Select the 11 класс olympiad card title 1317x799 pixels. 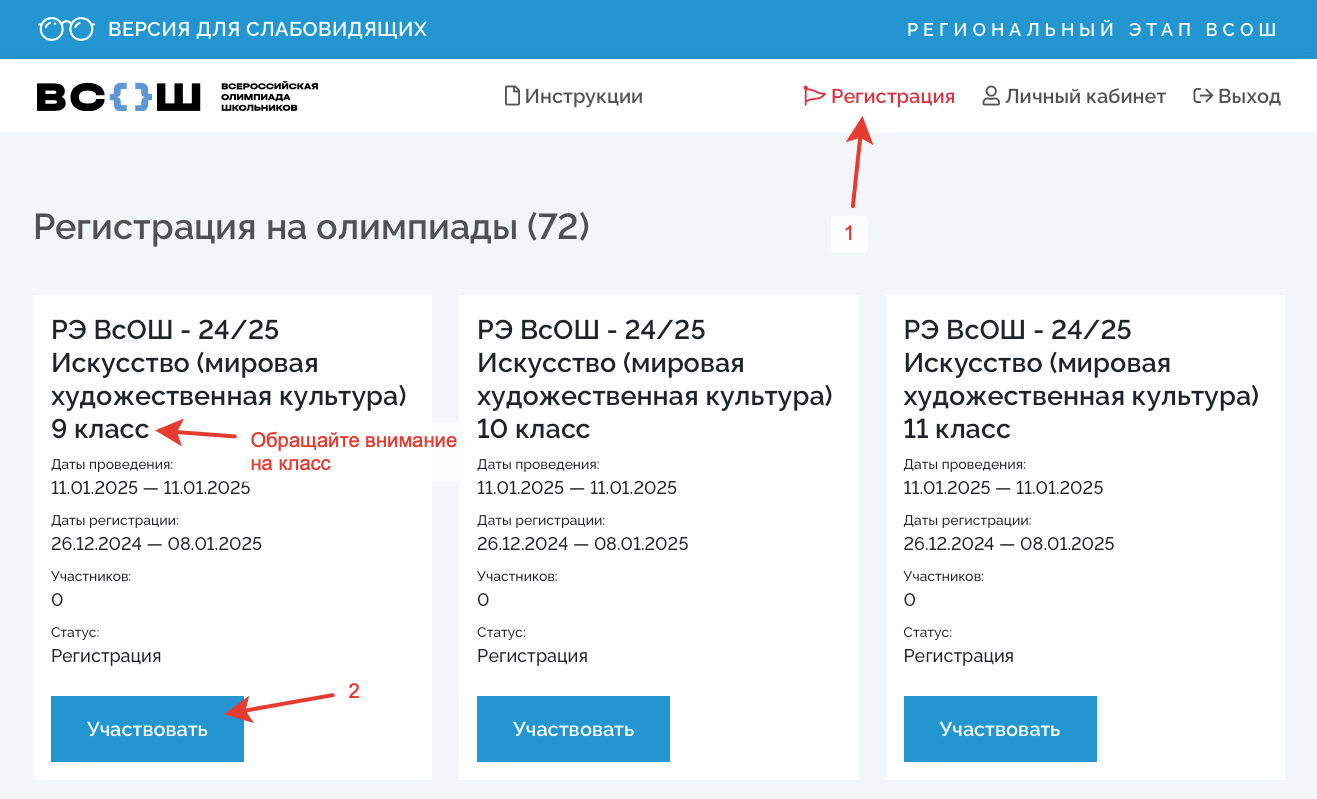click(x=1081, y=379)
